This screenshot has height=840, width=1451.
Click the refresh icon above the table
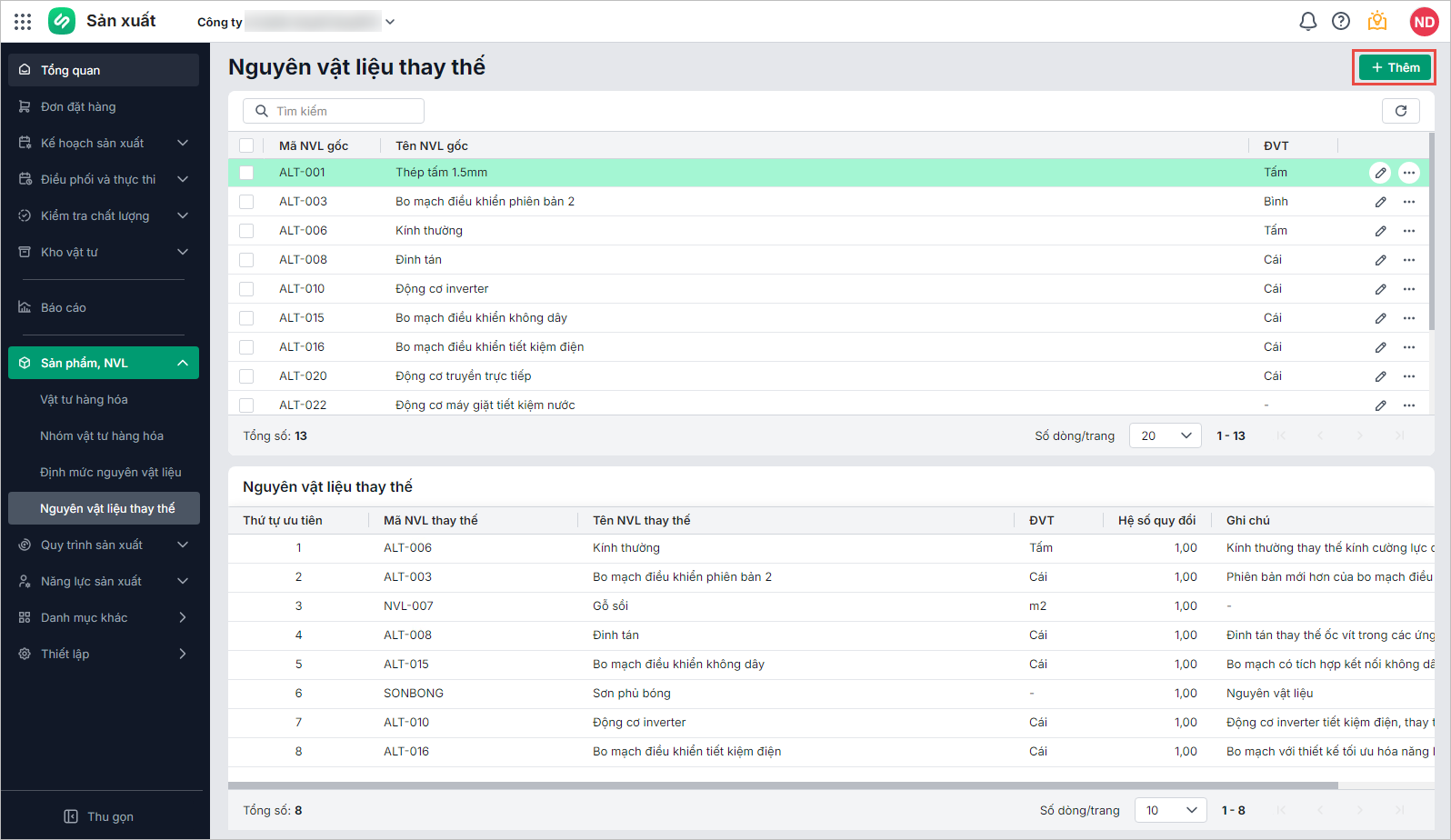pos(1400,111)
